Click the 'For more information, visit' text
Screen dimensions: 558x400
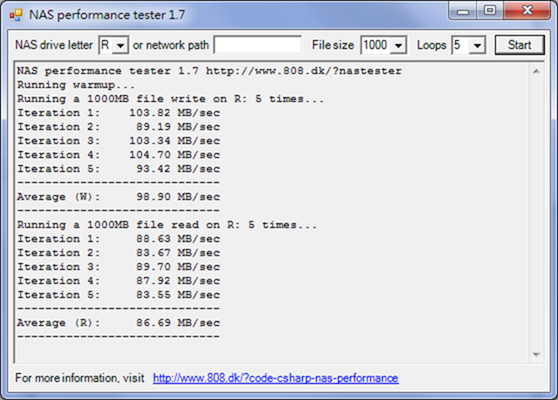pyautogui.click(x=80, y=378)
